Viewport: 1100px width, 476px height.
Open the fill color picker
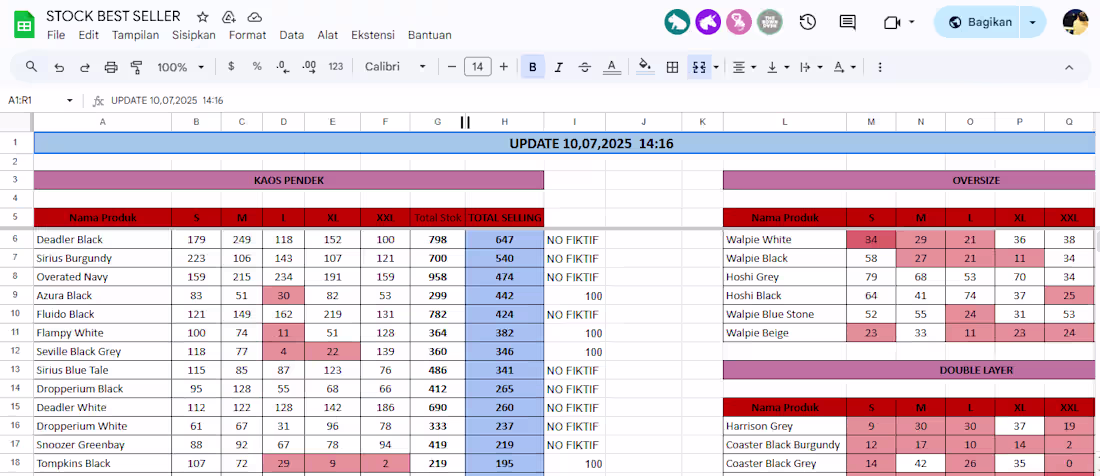tap(646, 67)
